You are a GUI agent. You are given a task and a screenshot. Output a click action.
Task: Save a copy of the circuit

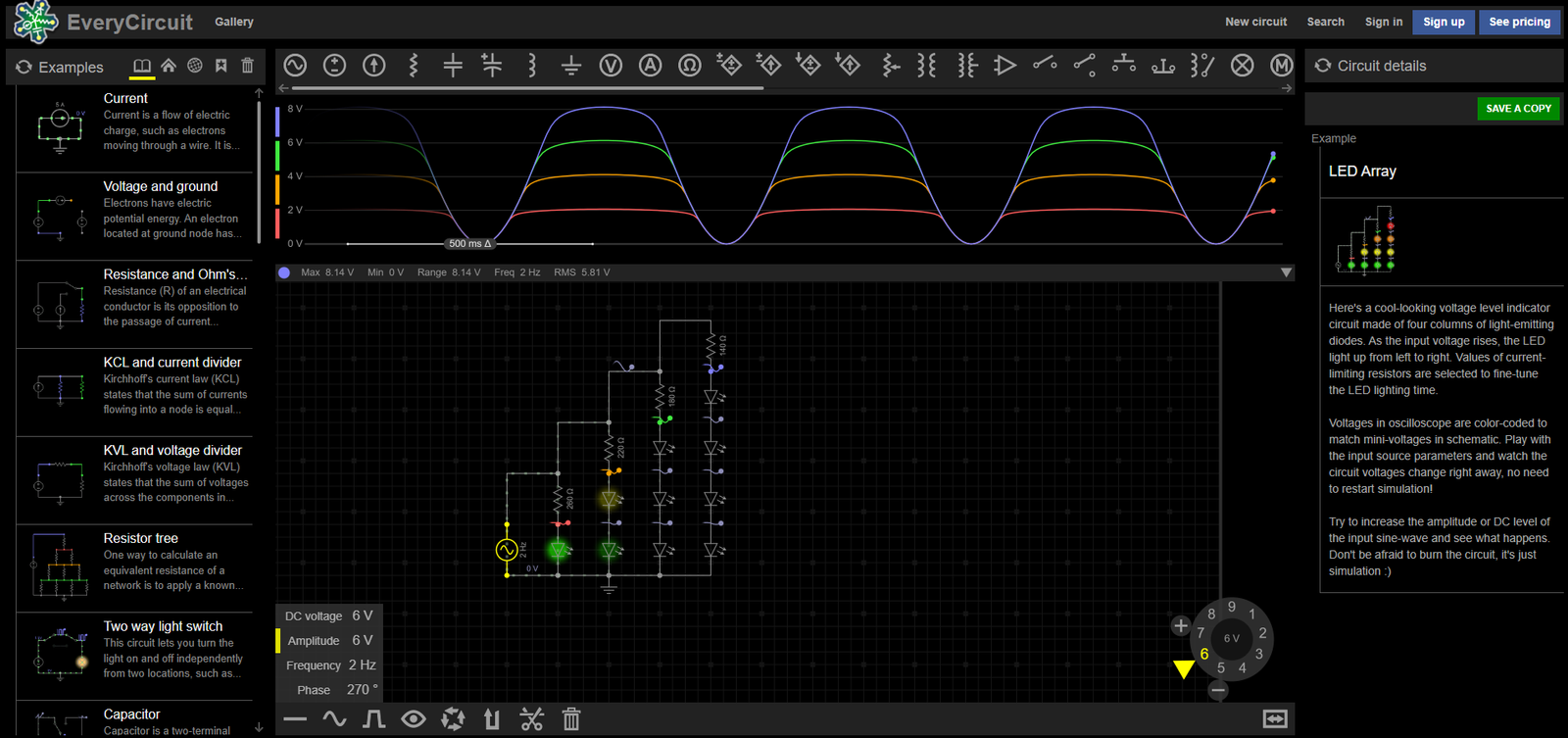coord(1518,109)
